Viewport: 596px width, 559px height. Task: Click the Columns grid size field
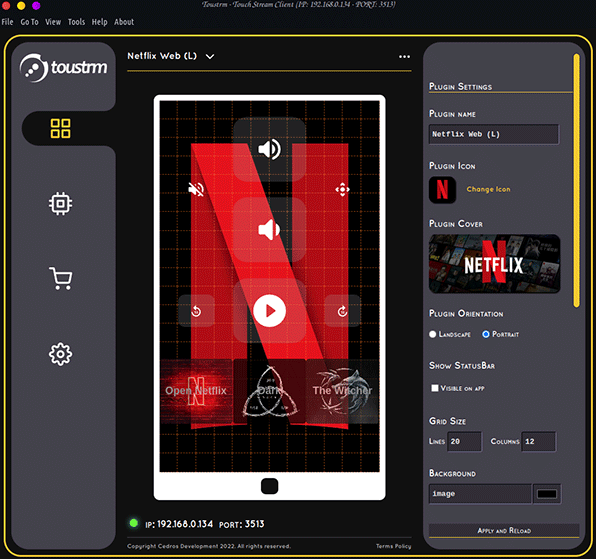coord(539,441)
